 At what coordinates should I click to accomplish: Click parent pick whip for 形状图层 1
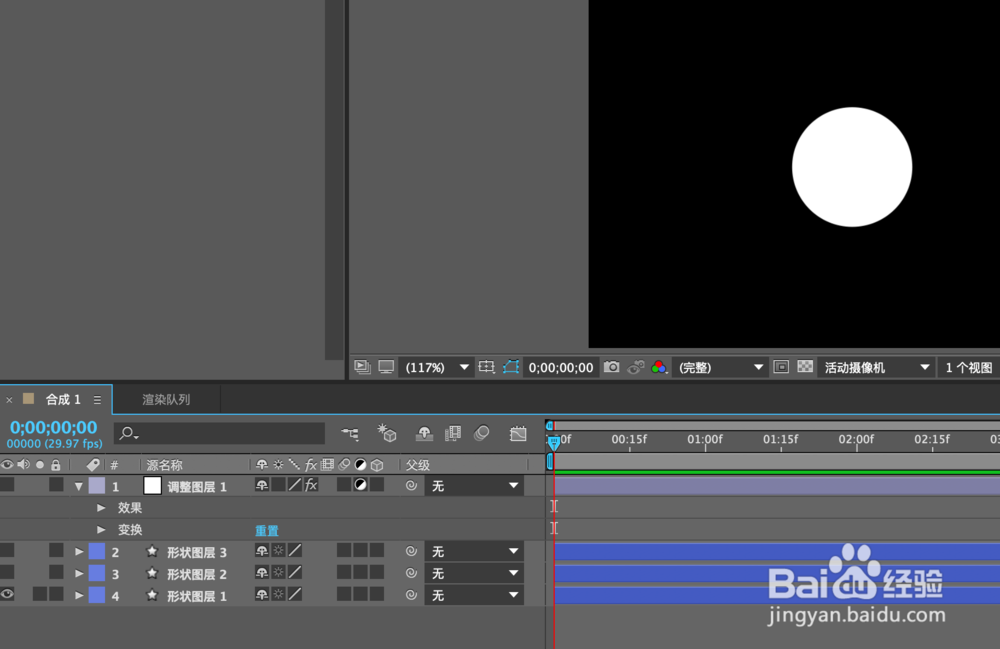[411, 595]
